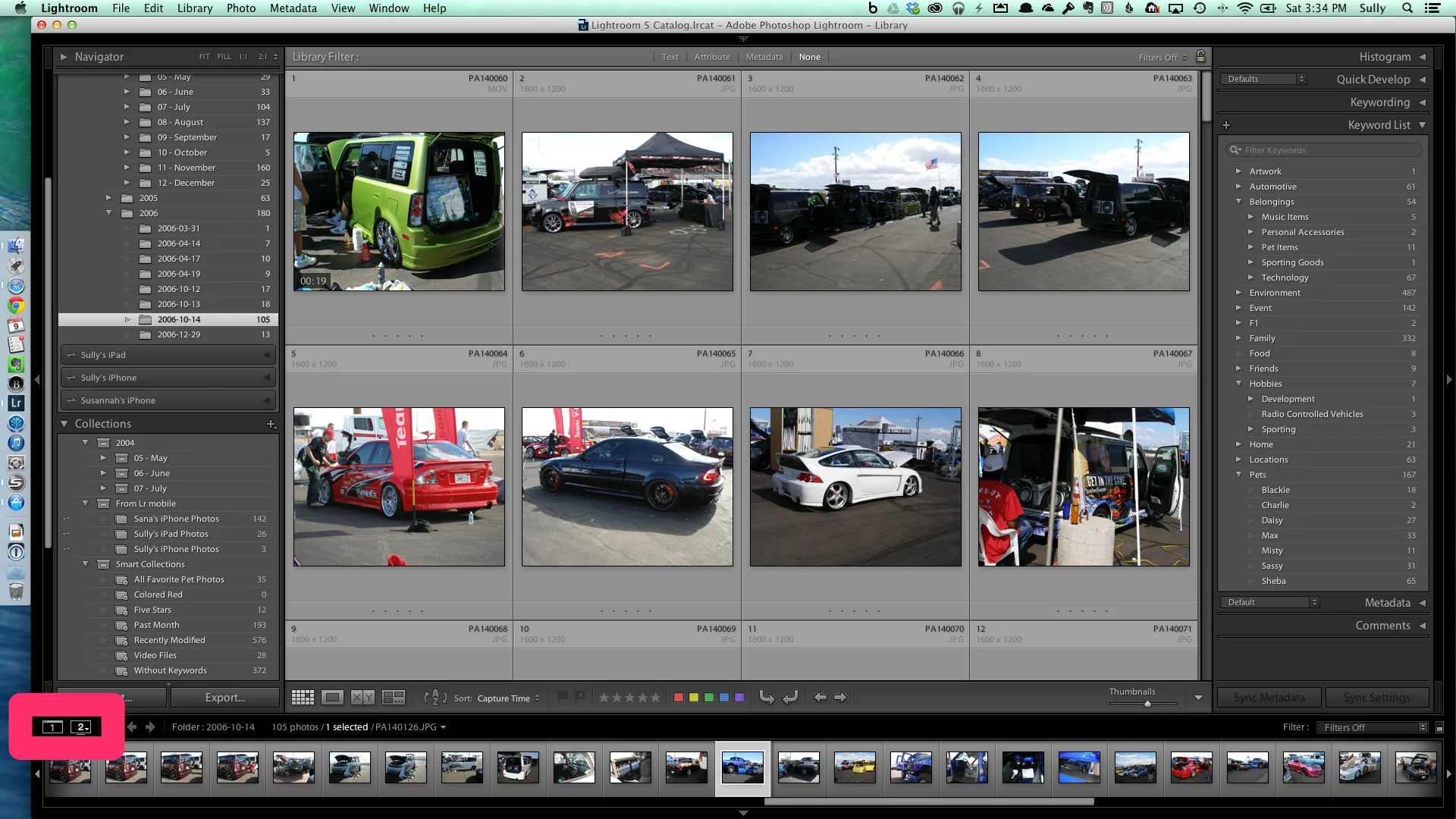Flag photo as rejected

[580, 696]
